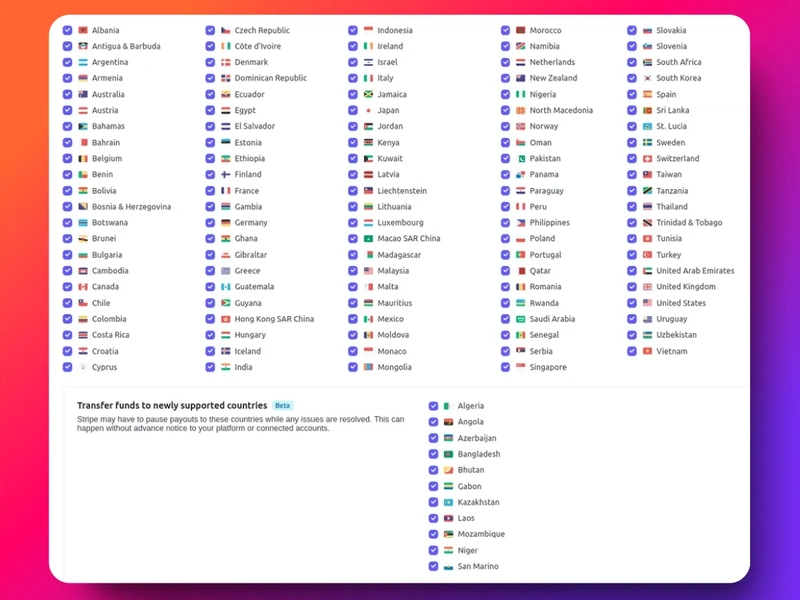800x600 pixels.
Task: Click the Kazakhstan flag icon
Action: point(448,503)
